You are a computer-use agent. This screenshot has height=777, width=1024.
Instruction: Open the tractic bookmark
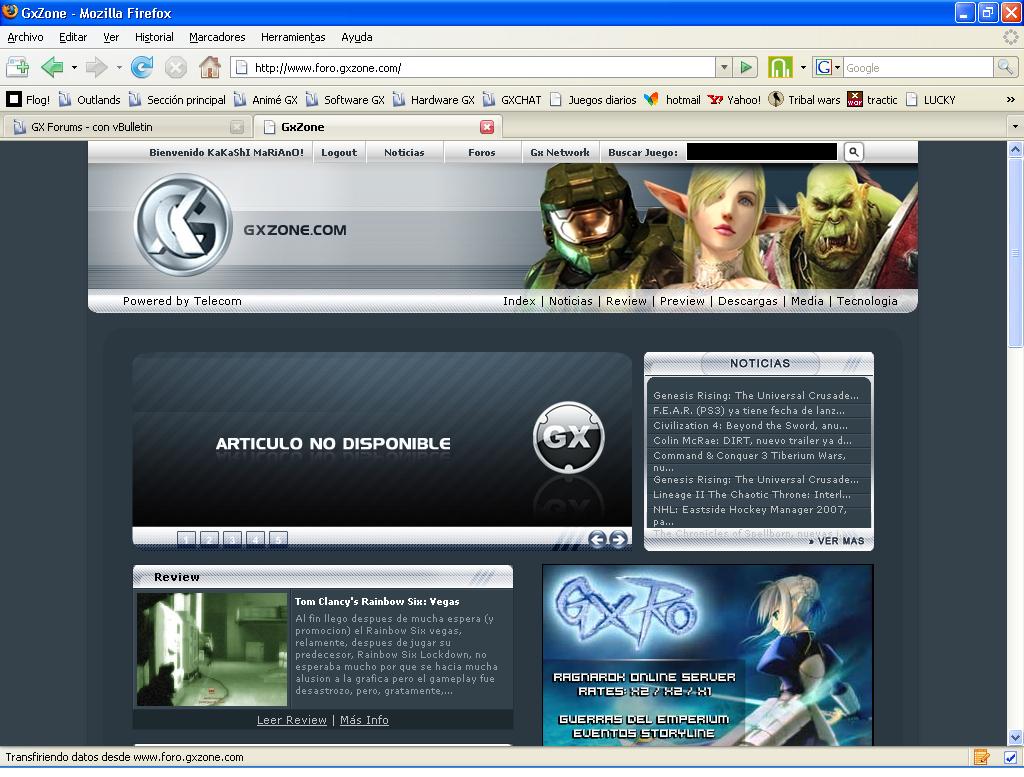click(872, 100)
